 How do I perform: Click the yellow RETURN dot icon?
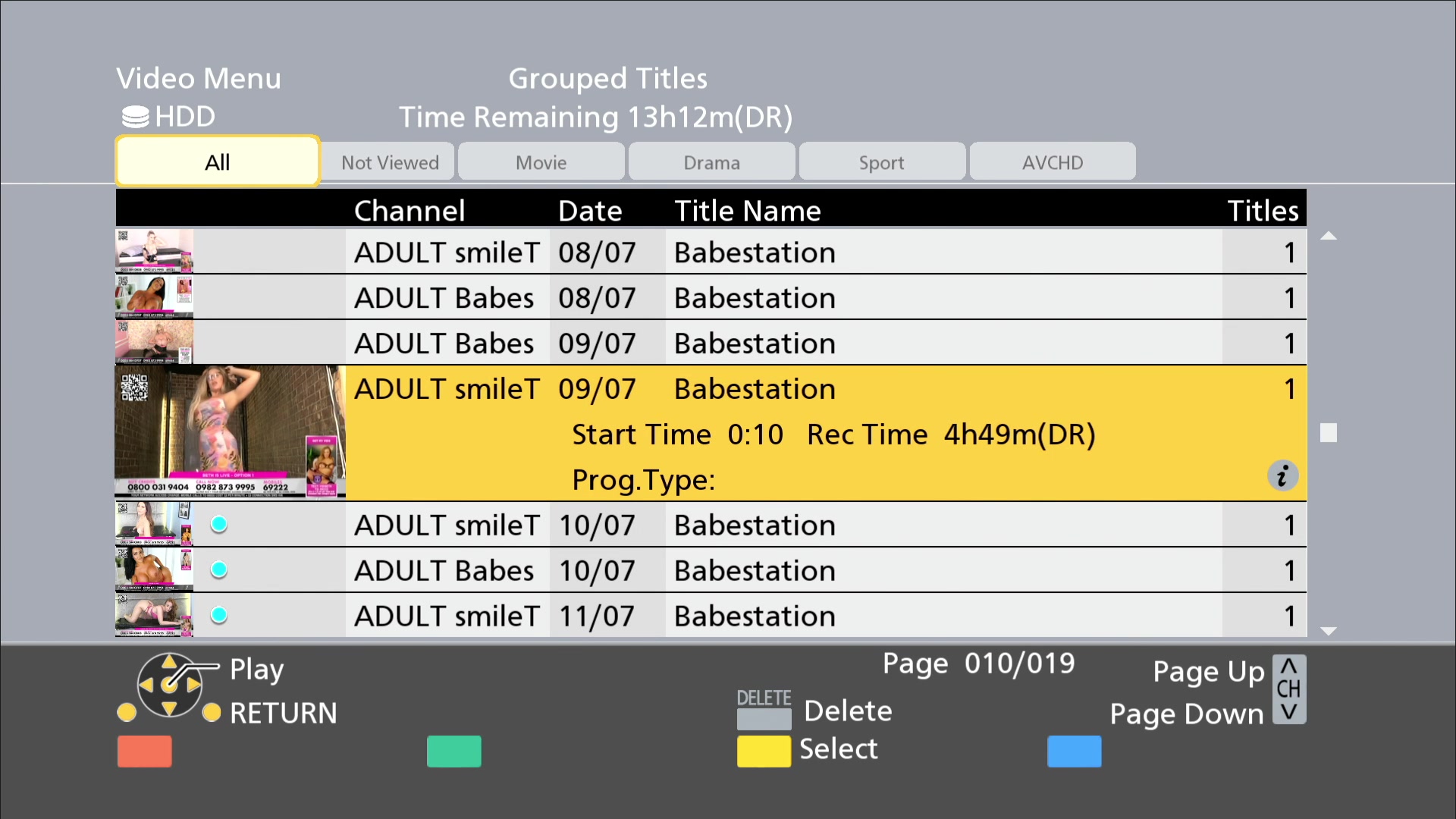212,713
